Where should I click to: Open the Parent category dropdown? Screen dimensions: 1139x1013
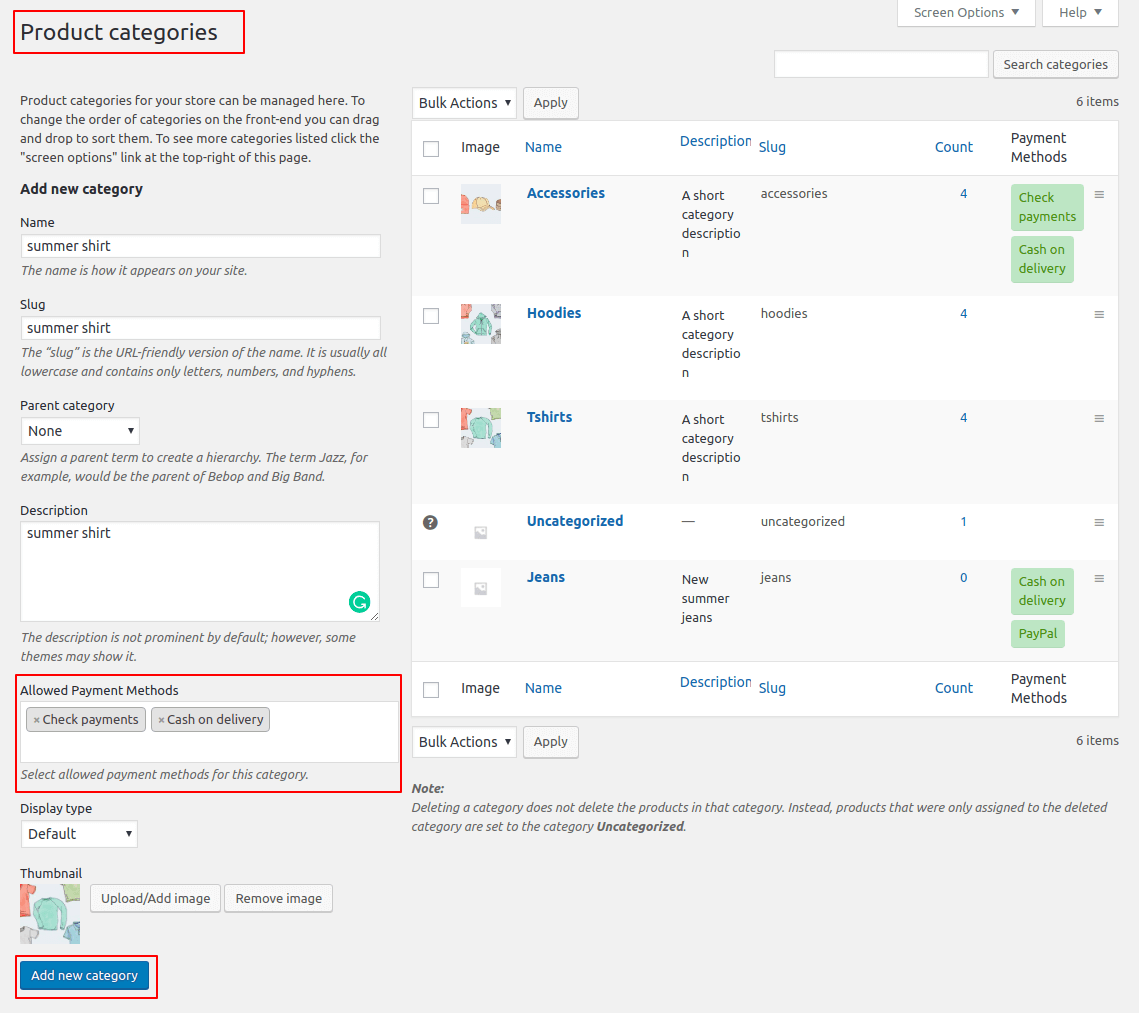point(80,431)
